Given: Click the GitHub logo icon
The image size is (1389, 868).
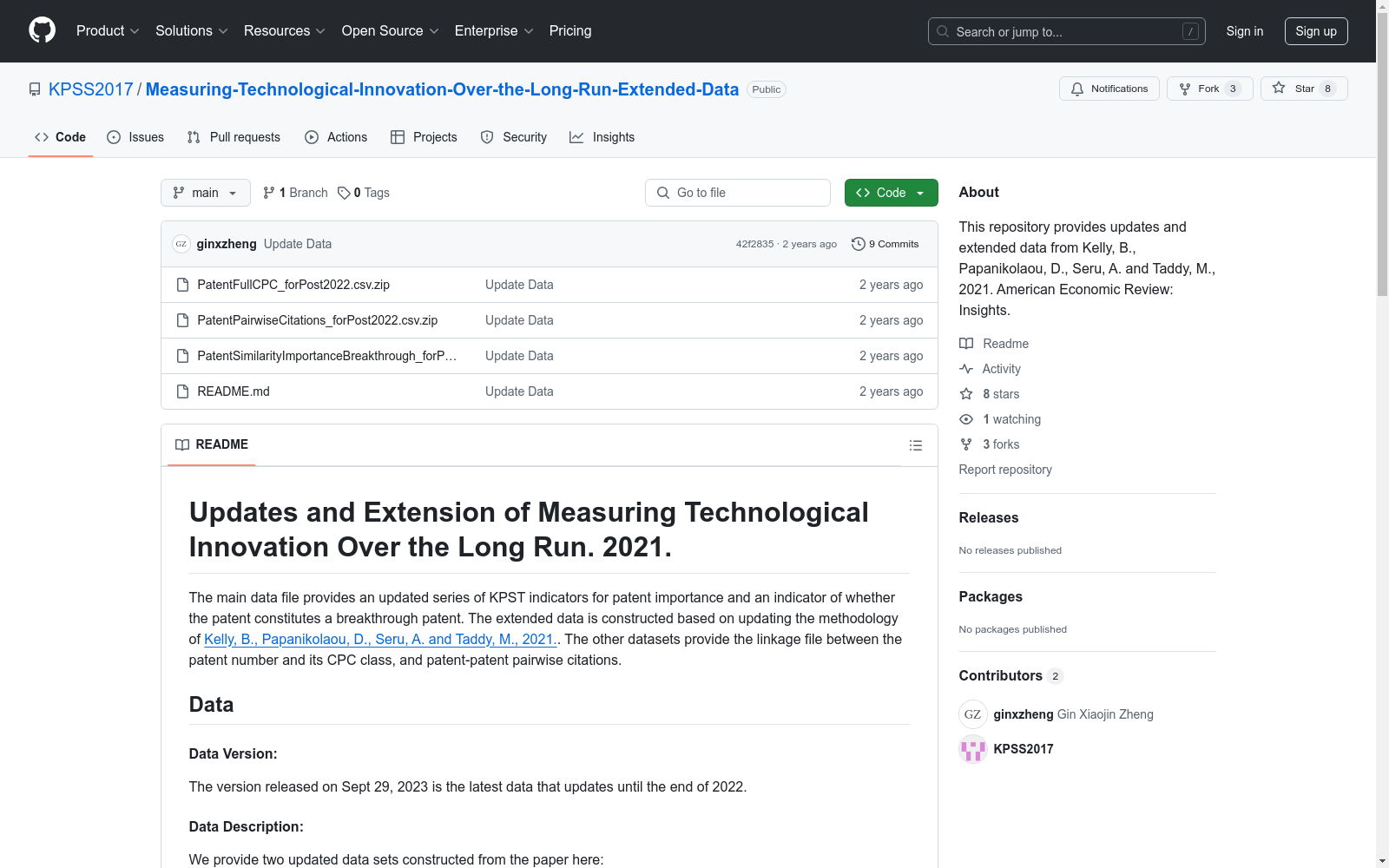Looking at the screenshot, I should (42, 30).
